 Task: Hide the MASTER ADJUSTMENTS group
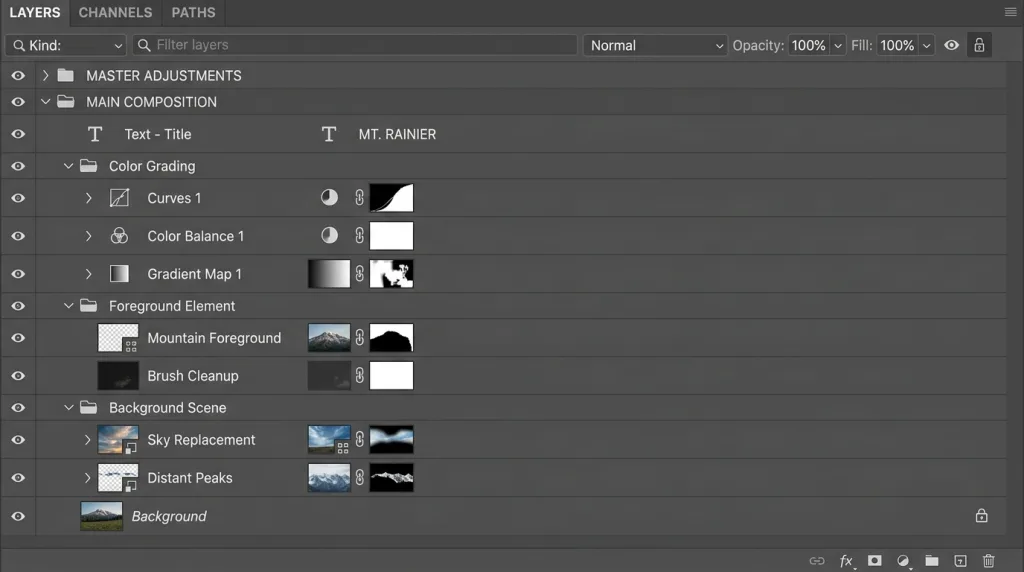coord(18,76)
